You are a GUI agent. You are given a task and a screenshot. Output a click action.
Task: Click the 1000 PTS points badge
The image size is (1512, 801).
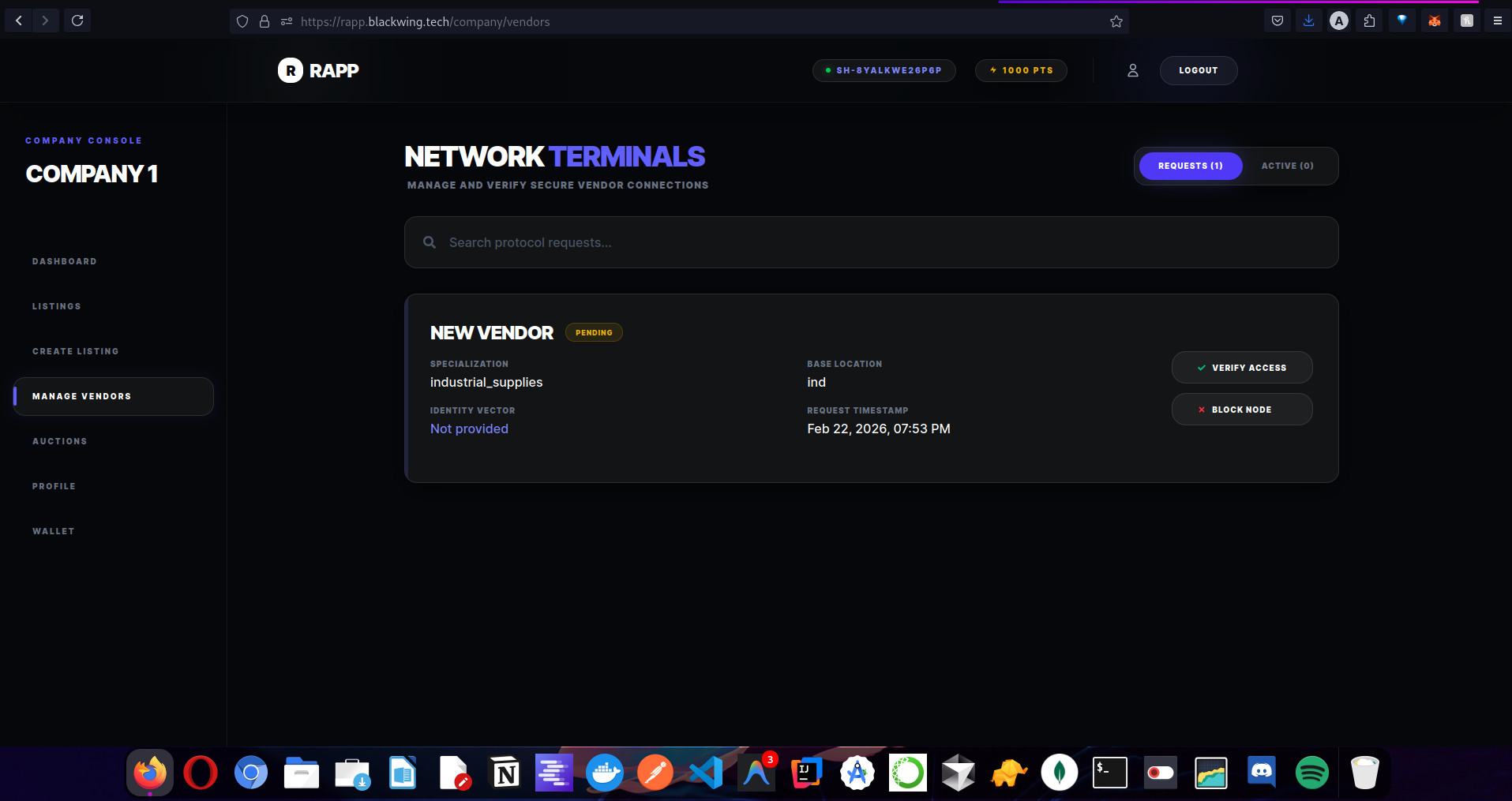click(x=1022, y=70)
